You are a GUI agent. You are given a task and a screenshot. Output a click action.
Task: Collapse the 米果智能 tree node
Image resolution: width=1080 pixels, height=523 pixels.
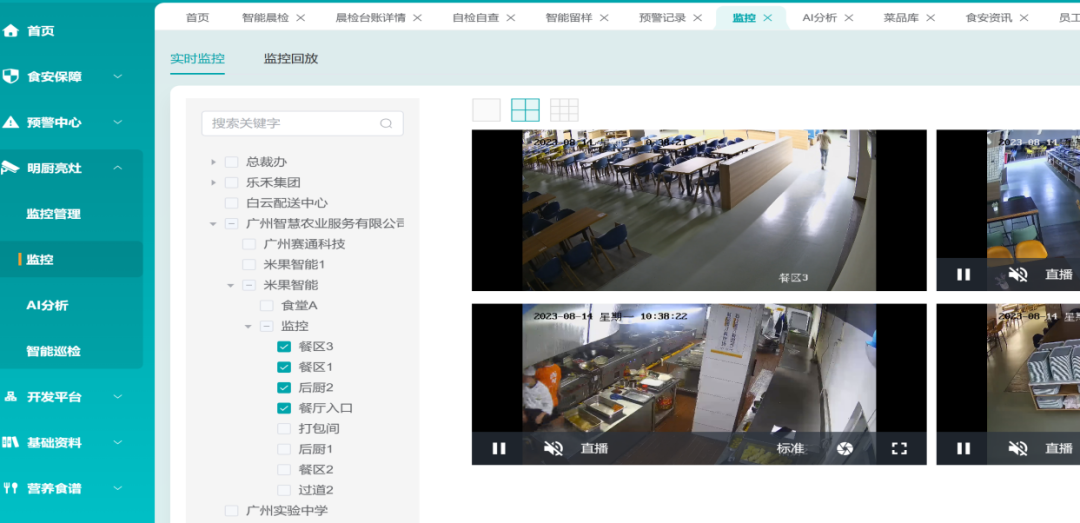(x=231, y=285)
